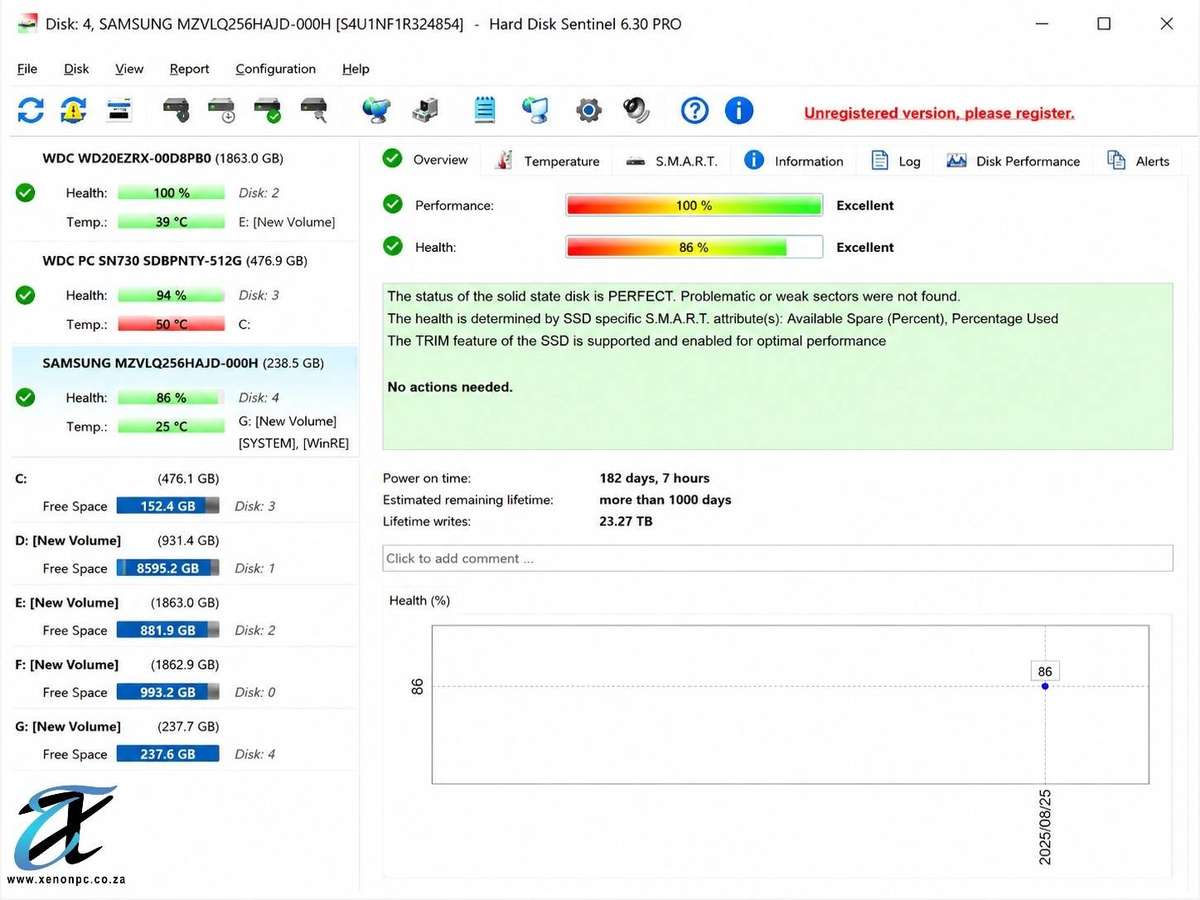Click the 86 data point on Health graph
Screen dimensions: 1200x900
(x=1045, y=686)
